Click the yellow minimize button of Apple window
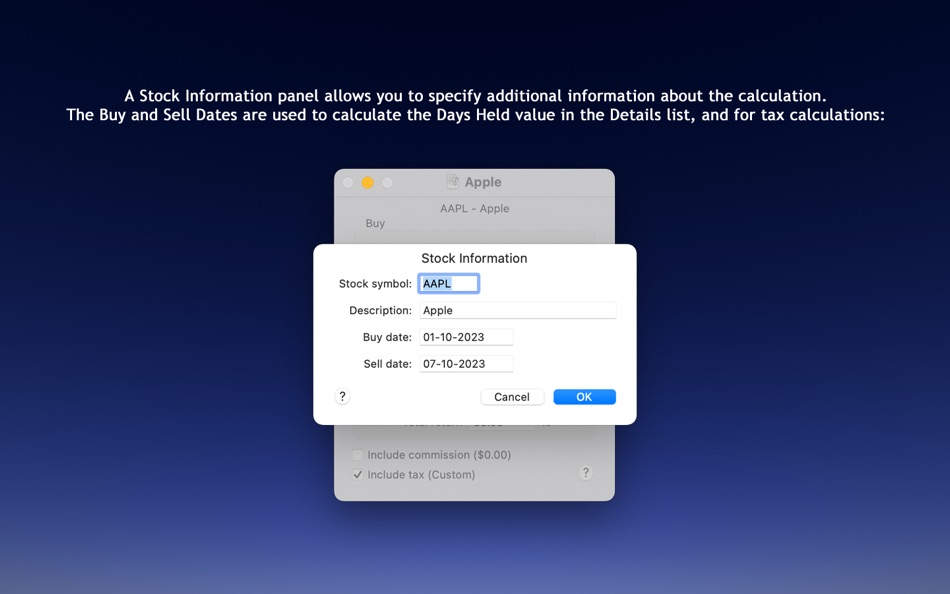 coord(367,182)
